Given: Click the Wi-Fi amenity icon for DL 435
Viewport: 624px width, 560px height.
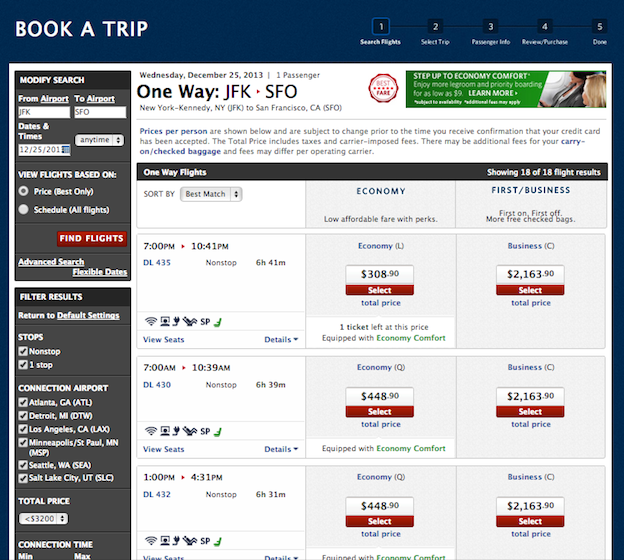Looking at the screenshot, I should (150, 321).
